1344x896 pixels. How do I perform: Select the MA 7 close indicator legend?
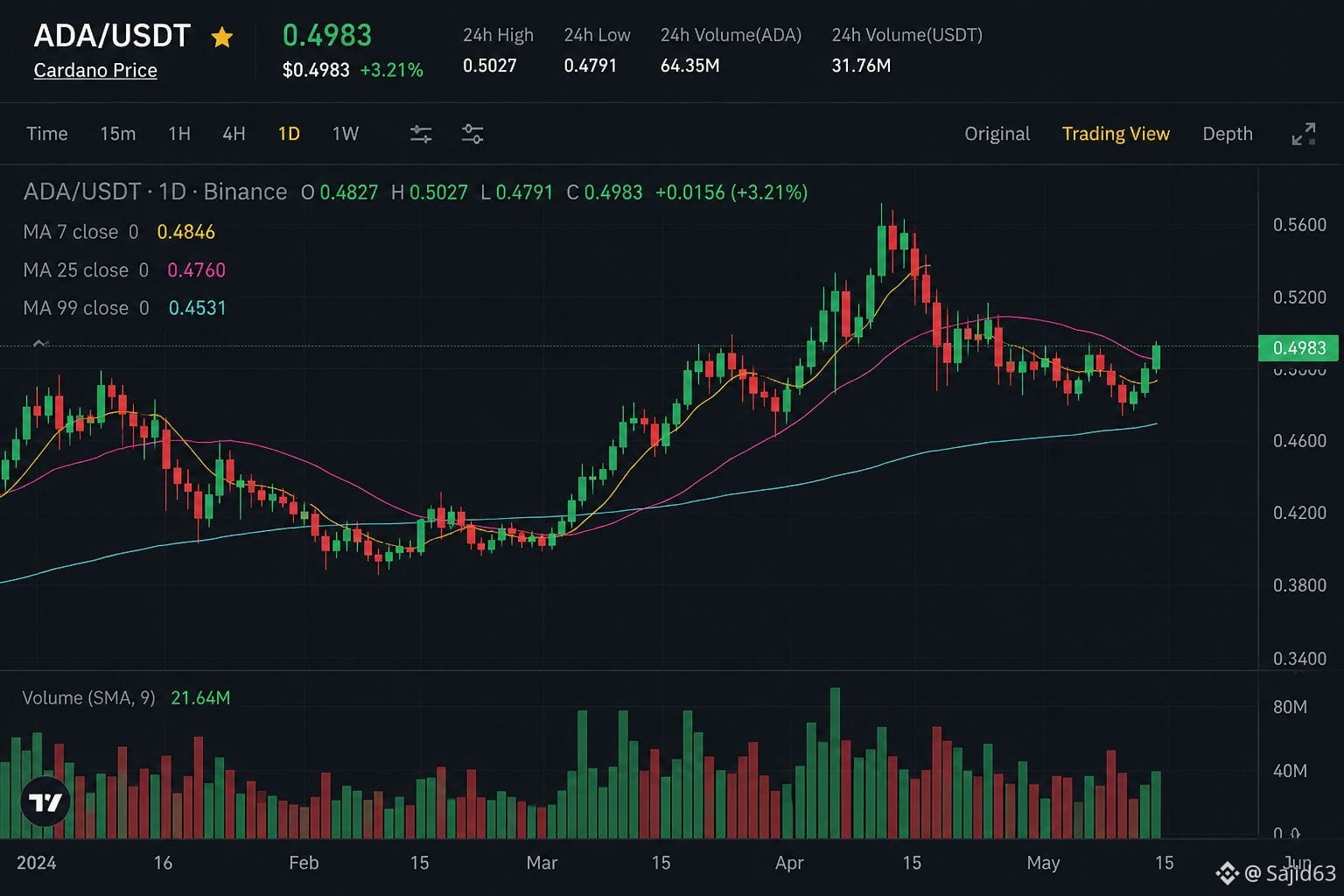(x=80, y=232)
